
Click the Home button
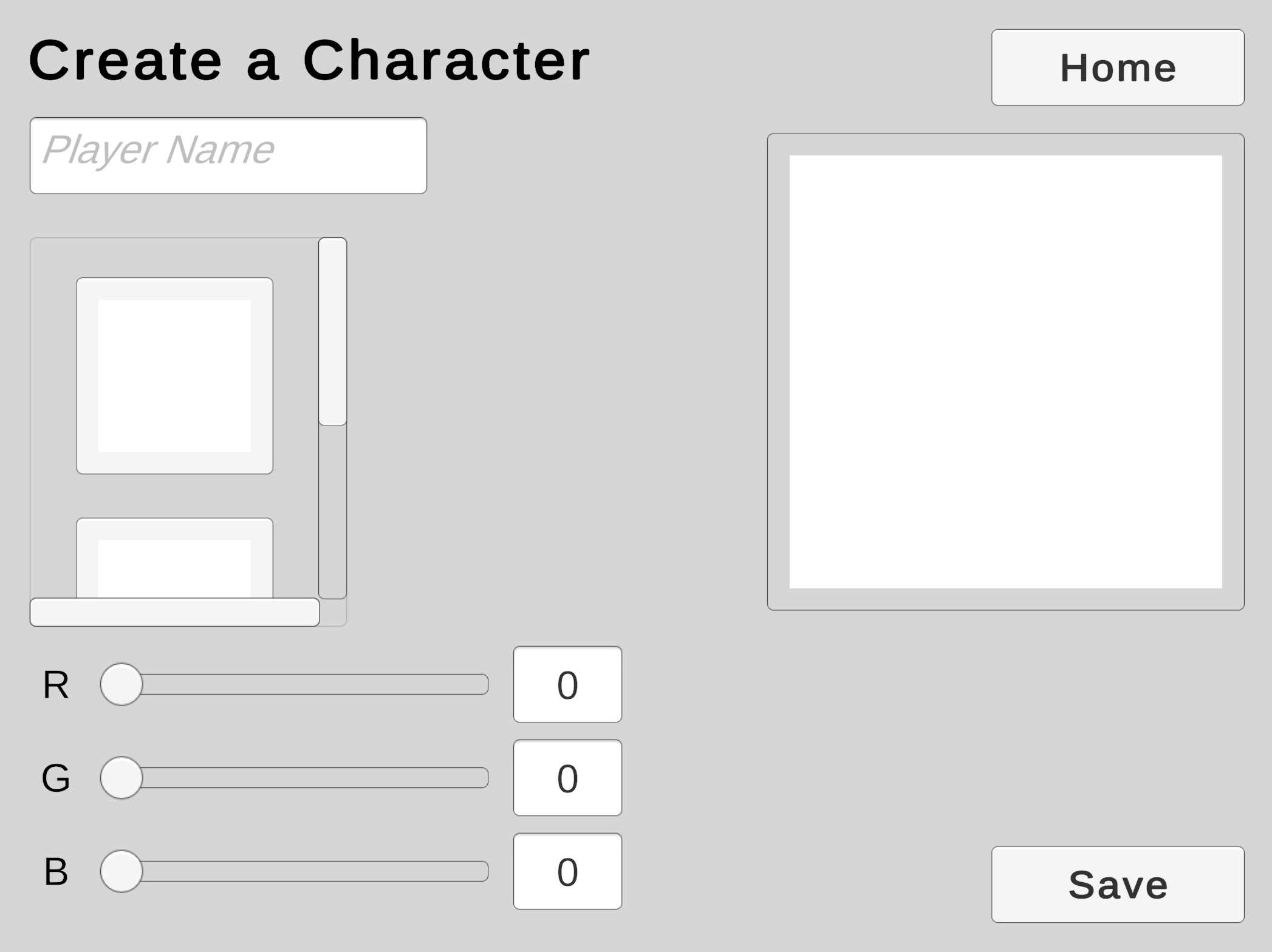1117,67
